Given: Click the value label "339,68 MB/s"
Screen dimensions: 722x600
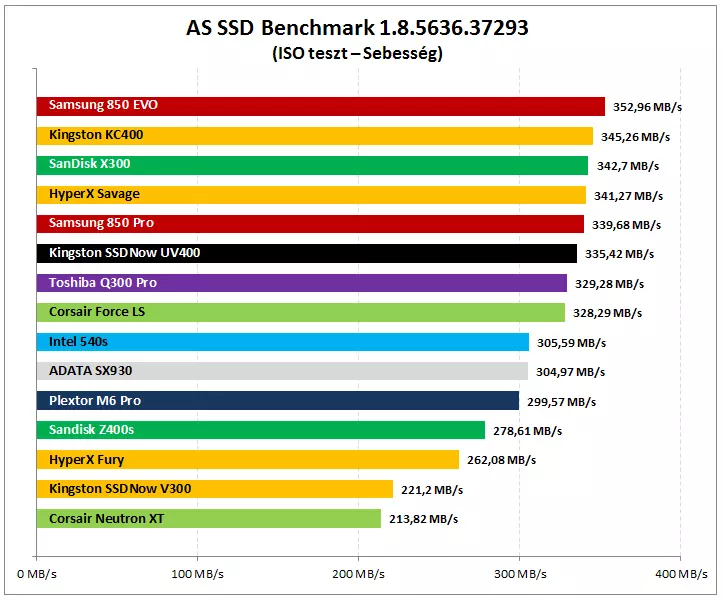Looking at the screenshot, I should click(626, 225).
